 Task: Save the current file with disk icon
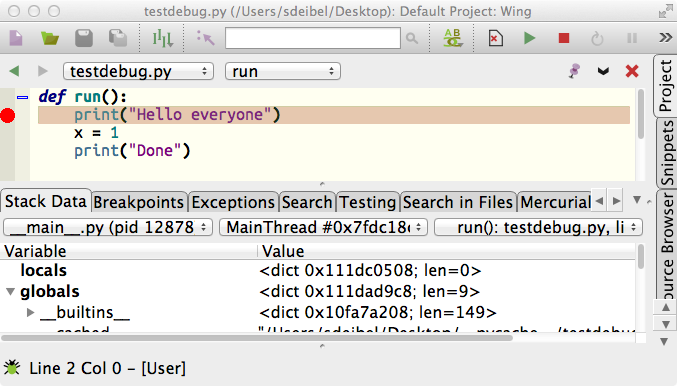(x=84, y=38)
